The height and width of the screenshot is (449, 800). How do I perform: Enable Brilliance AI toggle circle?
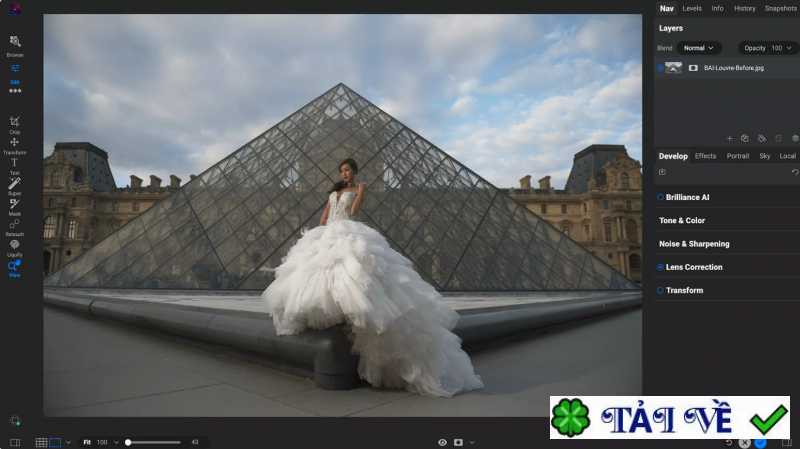[x=660, y=197]
